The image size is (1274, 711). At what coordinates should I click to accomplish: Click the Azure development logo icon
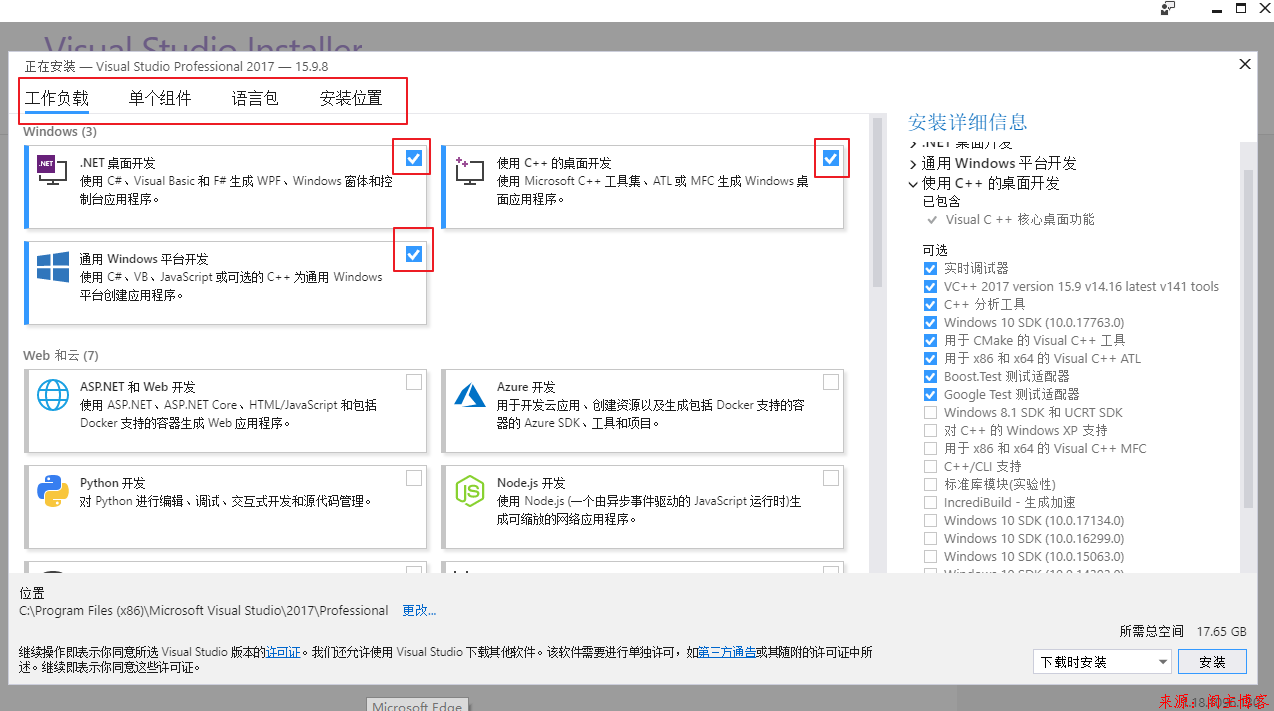(469, 394)
